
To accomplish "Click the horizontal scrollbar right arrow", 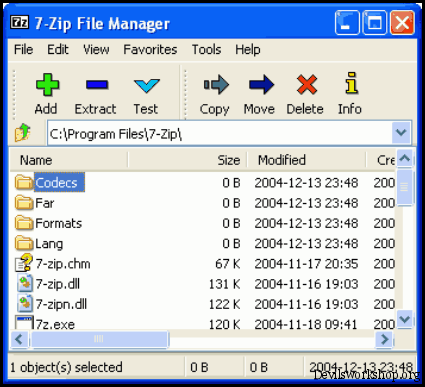I will pyautogui.click(x=384, y=339).
